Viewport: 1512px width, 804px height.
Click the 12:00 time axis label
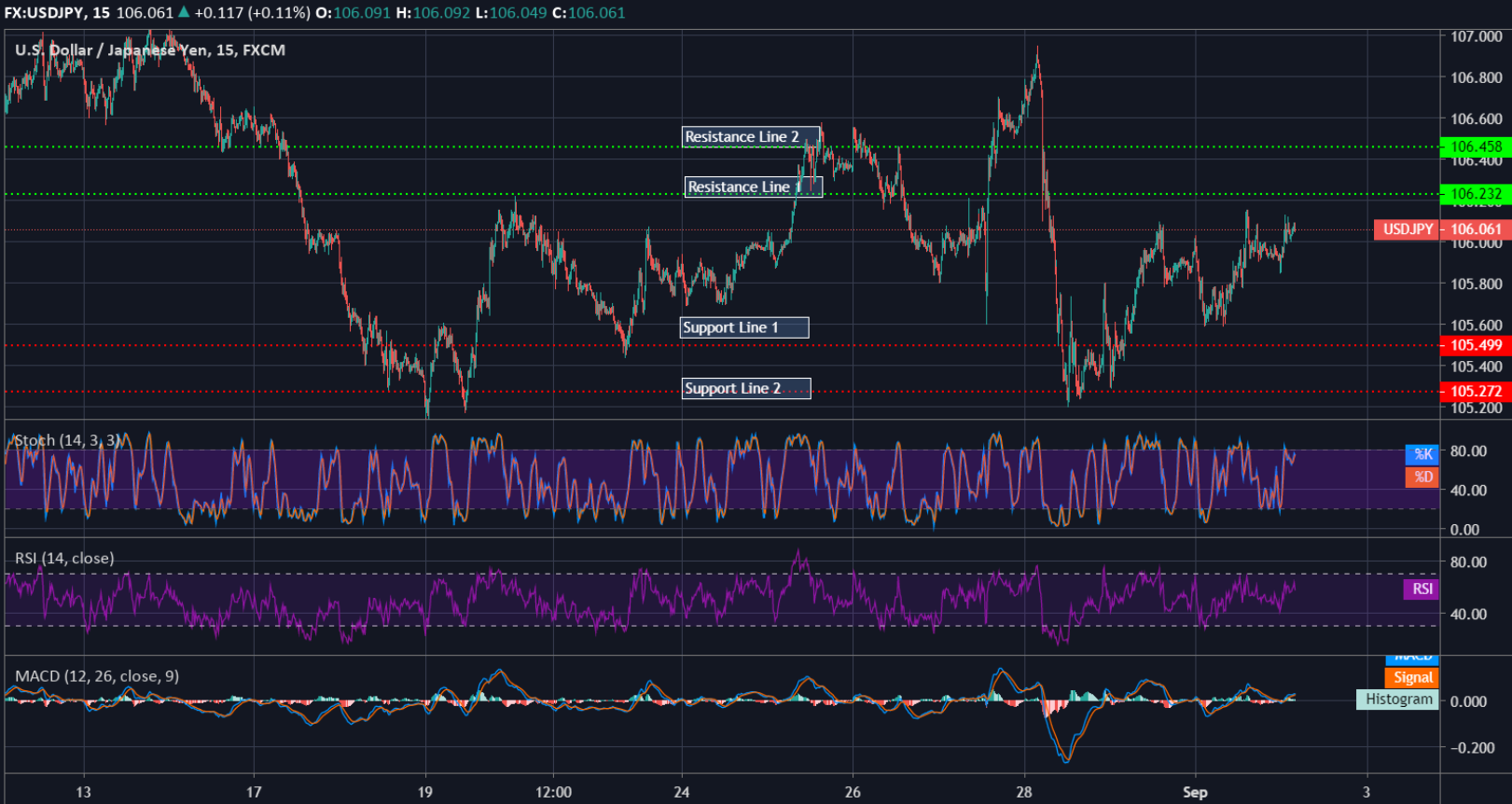click(x=553, y=792)
